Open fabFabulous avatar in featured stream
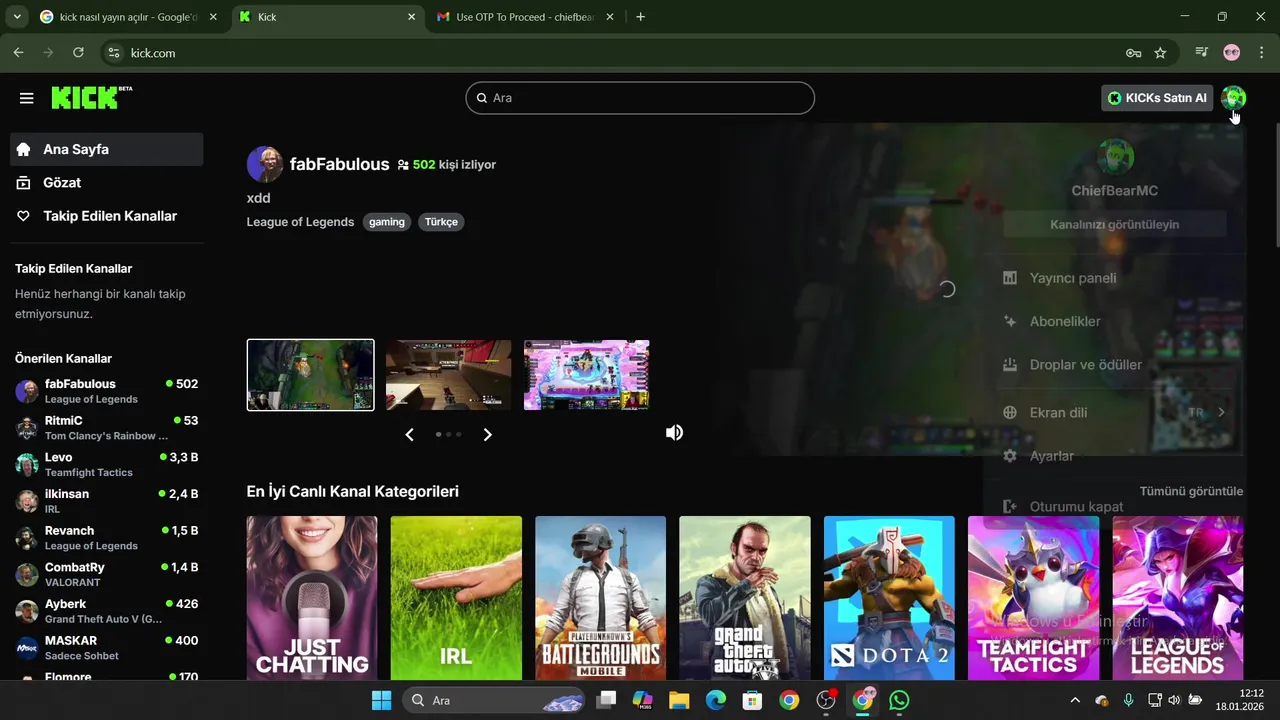Screen dimensions: 1280x720 (x=264, y=164)
